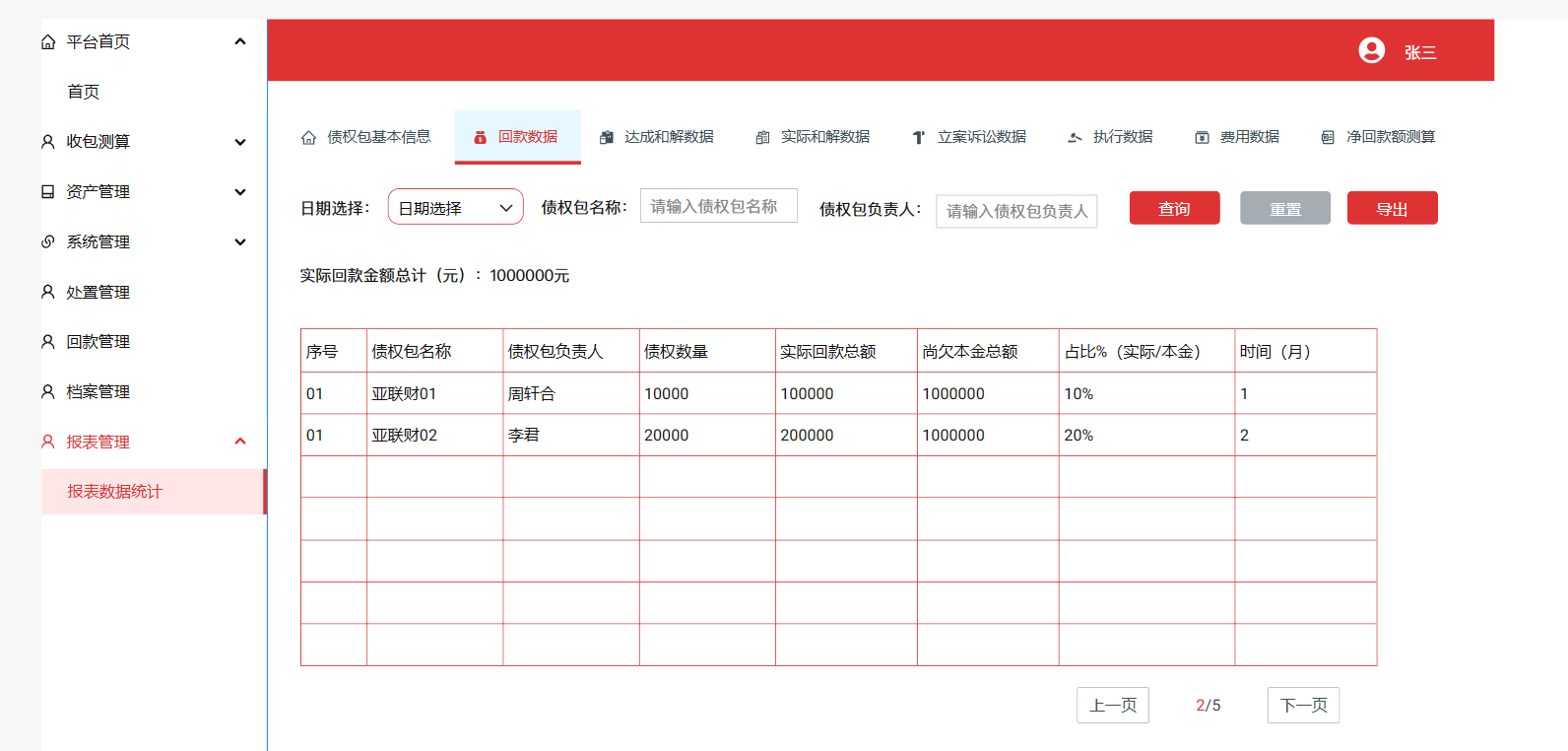Switch to 执行数据 tab
This screenshot has width=1568, height=751.
tap(1110, 137)
